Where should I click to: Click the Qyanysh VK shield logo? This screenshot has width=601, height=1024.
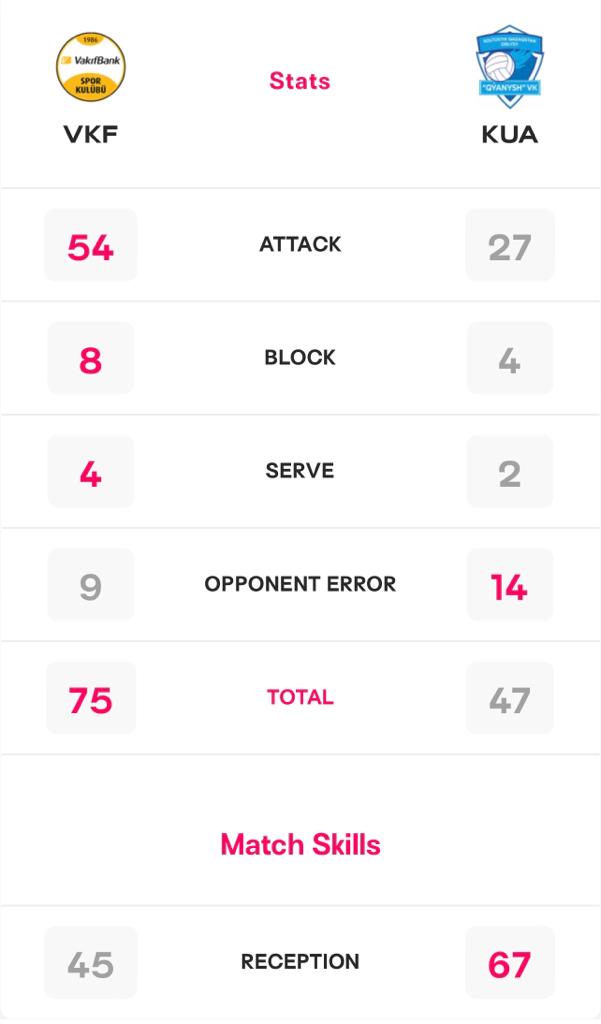(509, 66)
